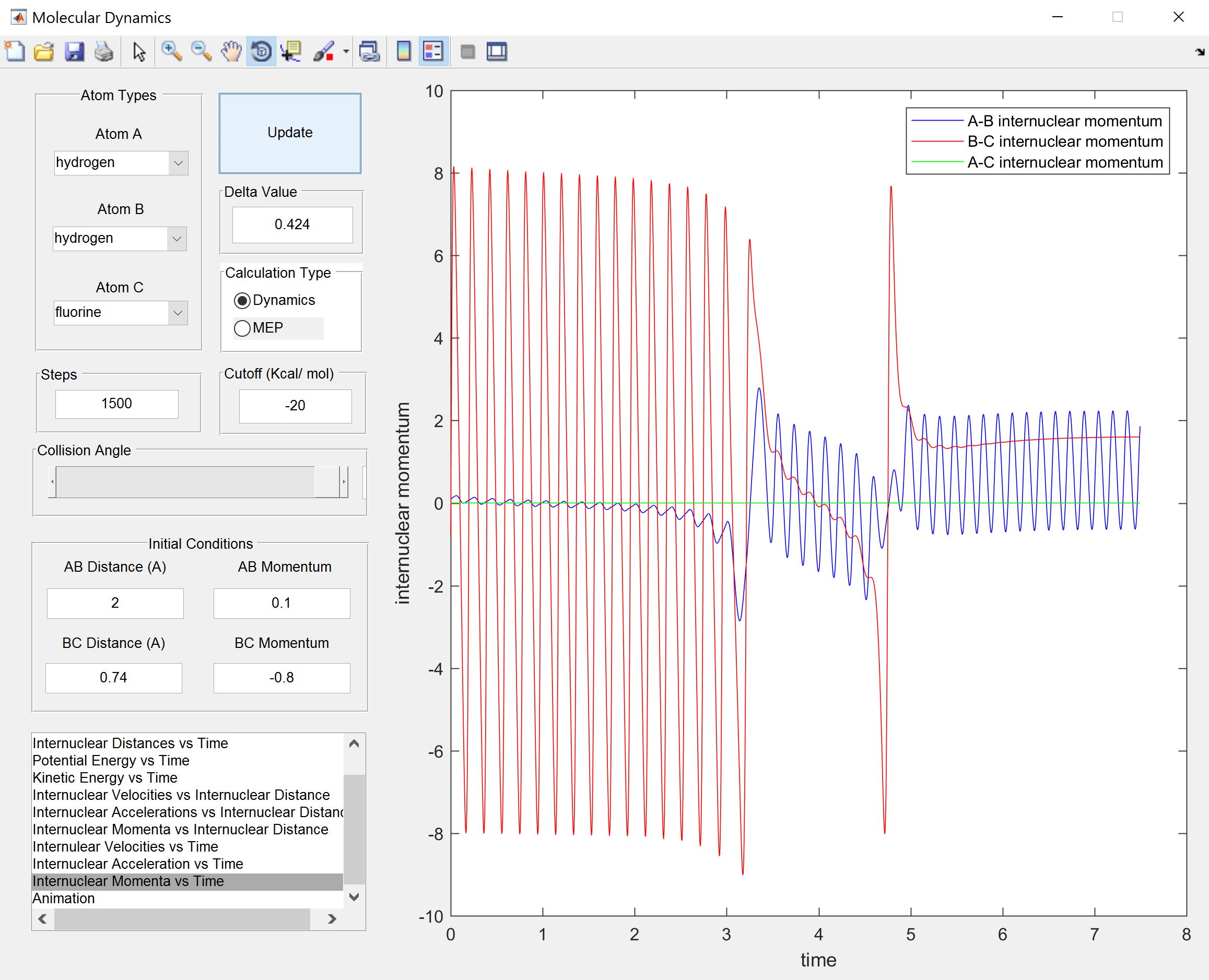Image resolution: width=1209 pixels, height=980 pixels.
Task: Toggle the Insert Legend toolbar icon
Action: (433, 52)
